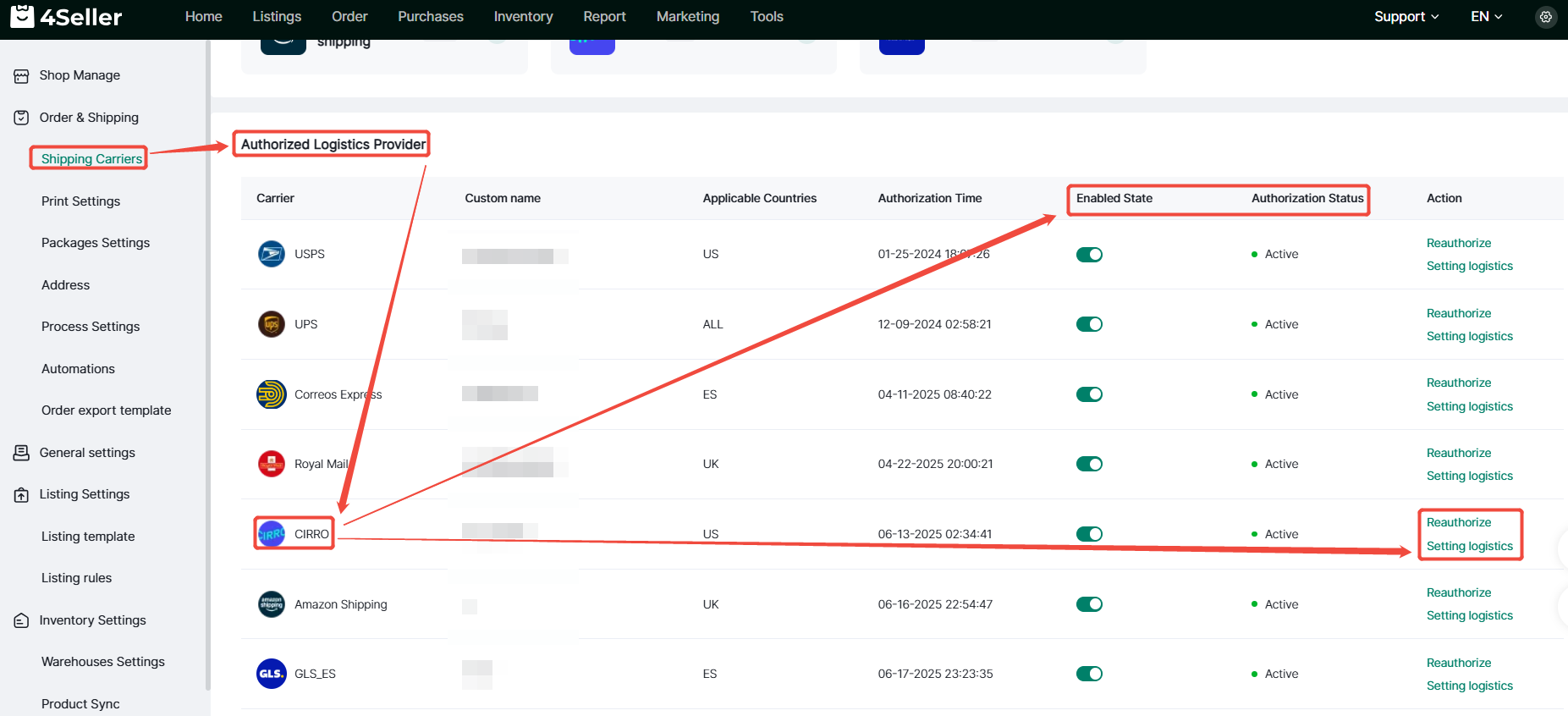The image size is (1568, 716).
Task: Select Shipping Carriers in sidebar
Action: tap(91, 159)
